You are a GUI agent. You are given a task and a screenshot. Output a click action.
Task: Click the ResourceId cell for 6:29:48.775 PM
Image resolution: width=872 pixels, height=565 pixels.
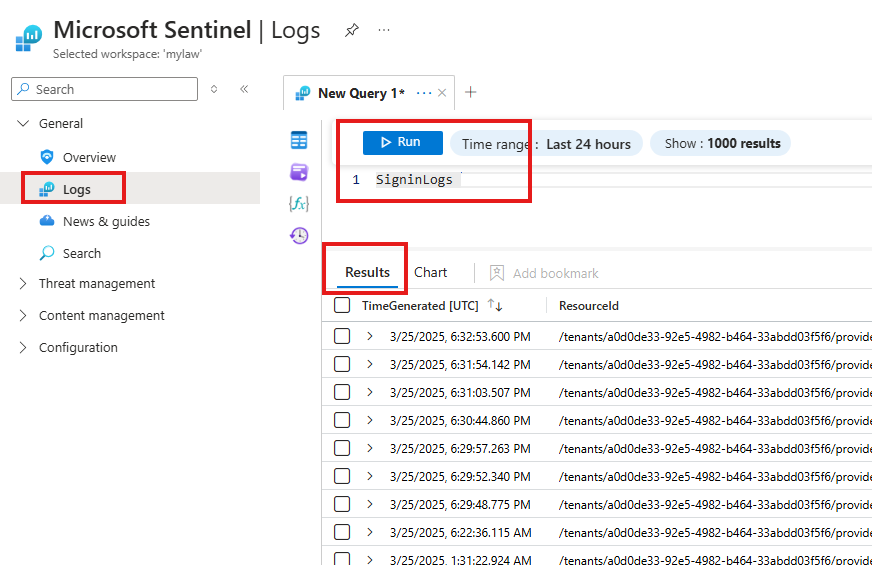(715, 504)
